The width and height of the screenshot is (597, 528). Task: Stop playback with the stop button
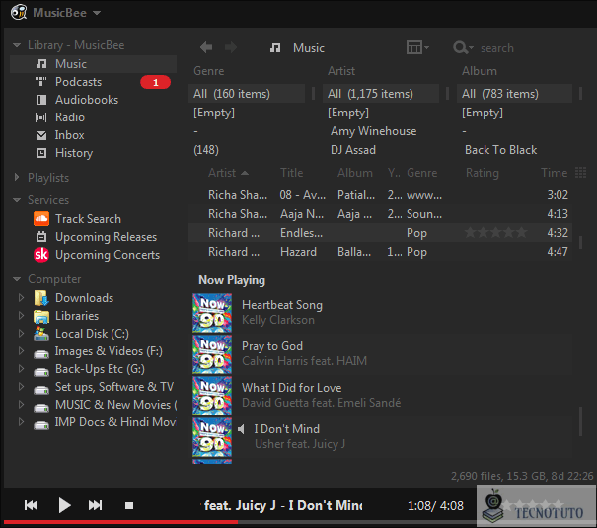tap(129, 506)
